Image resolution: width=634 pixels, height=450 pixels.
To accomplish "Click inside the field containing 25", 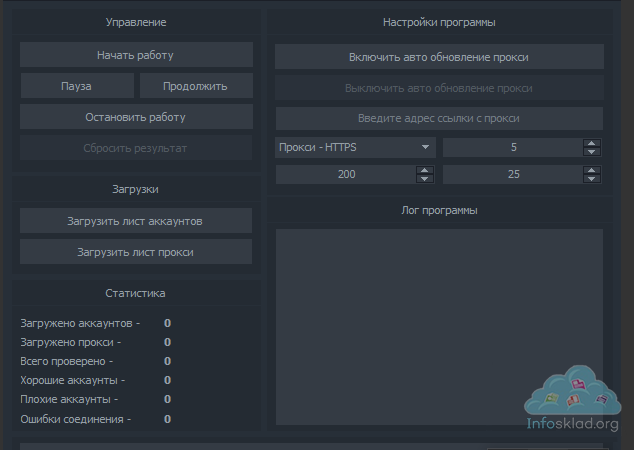I will tap(512, 175).
